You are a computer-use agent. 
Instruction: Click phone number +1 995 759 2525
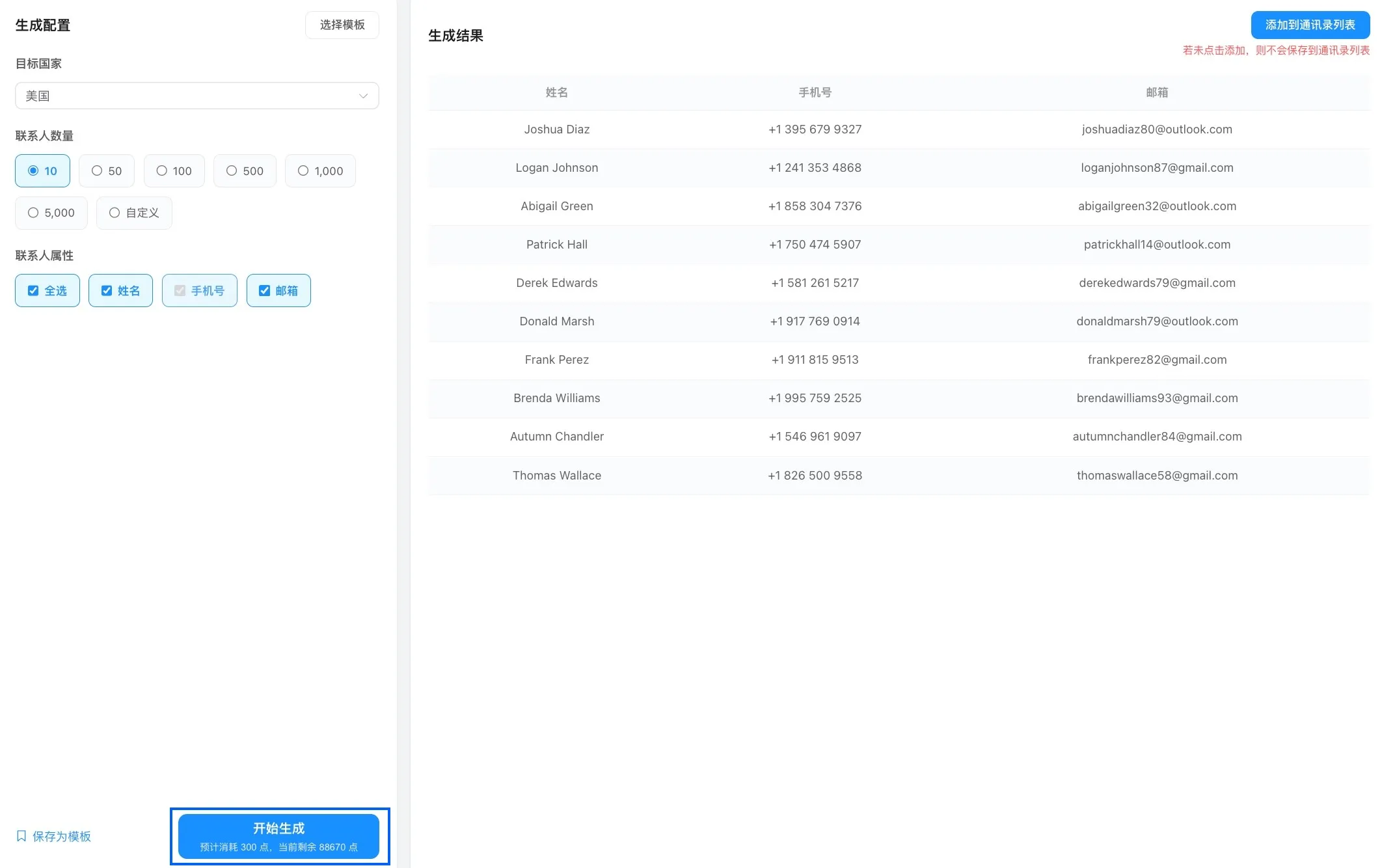815,398
